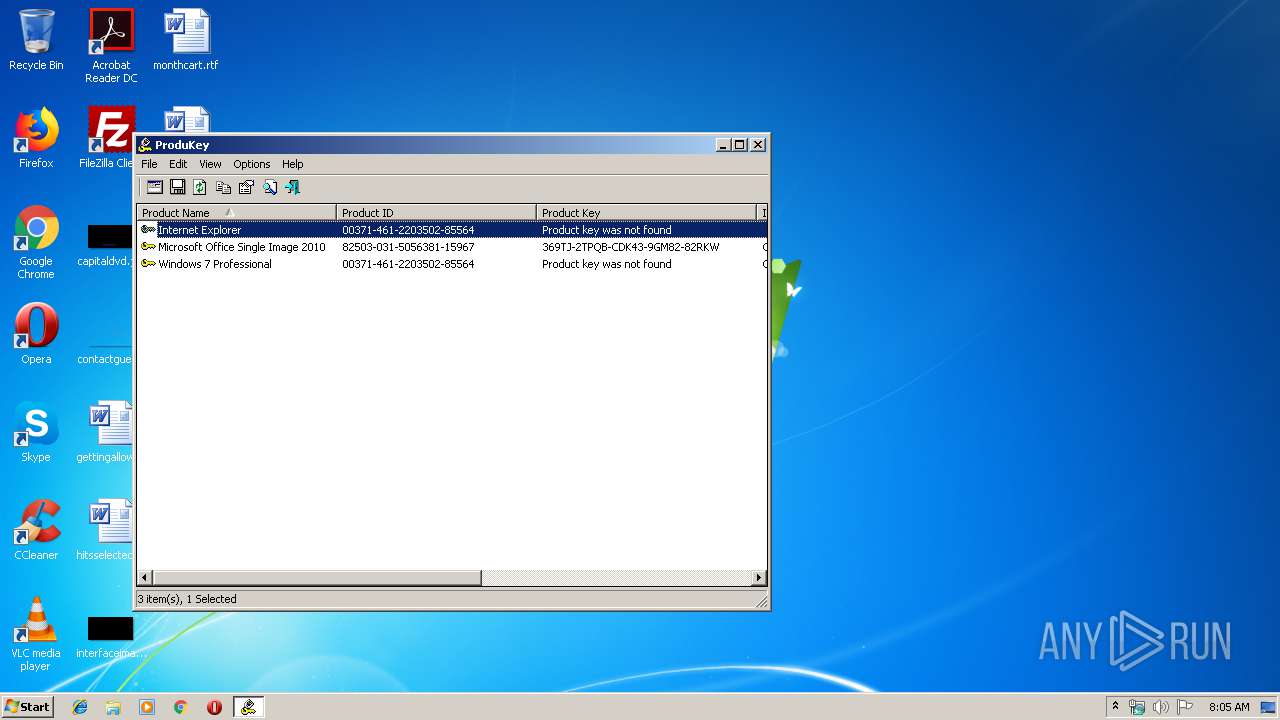Click the Select Source toolbar icon

155,187
